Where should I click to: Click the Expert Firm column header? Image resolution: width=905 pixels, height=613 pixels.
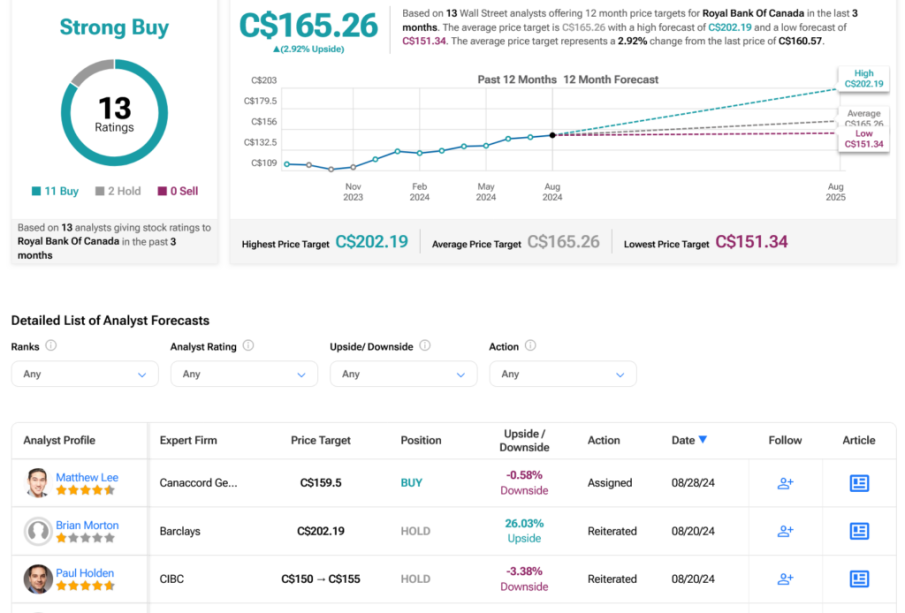pyautogui.click(x=188, y=440)
